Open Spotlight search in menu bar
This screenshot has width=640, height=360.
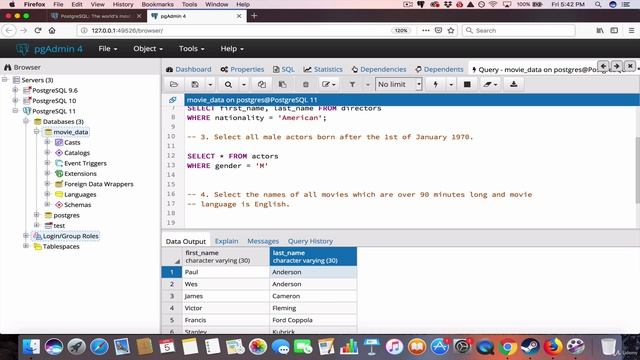[x=598, y=4]
